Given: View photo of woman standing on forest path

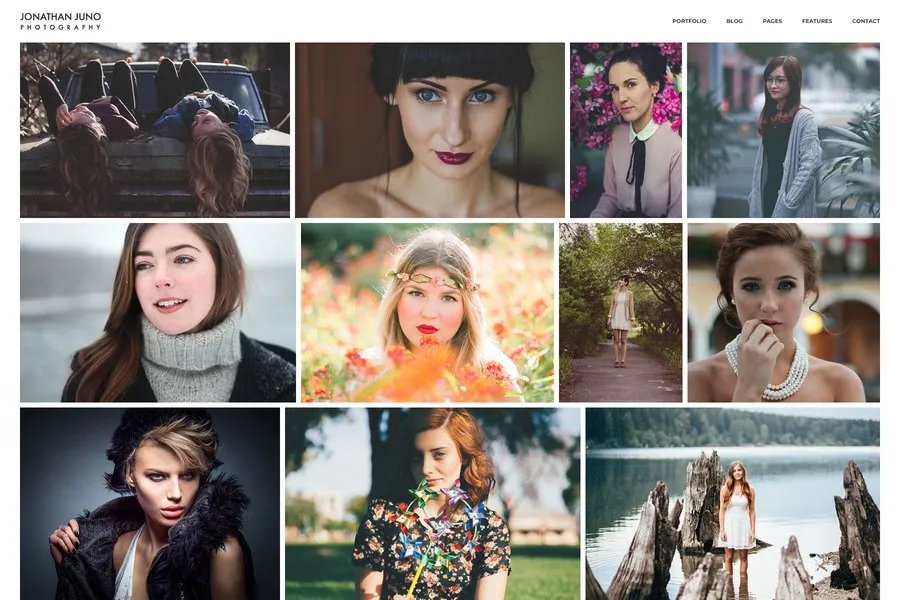Looking at the screenshot, I should (620, 312).
